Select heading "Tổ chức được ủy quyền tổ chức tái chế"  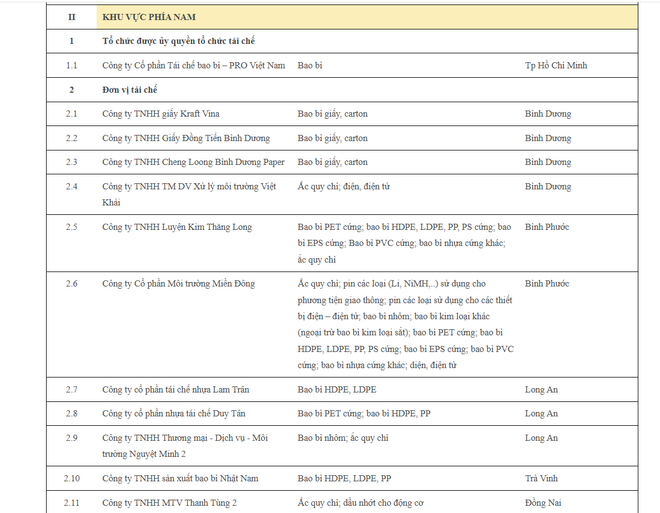click(185, 41)
